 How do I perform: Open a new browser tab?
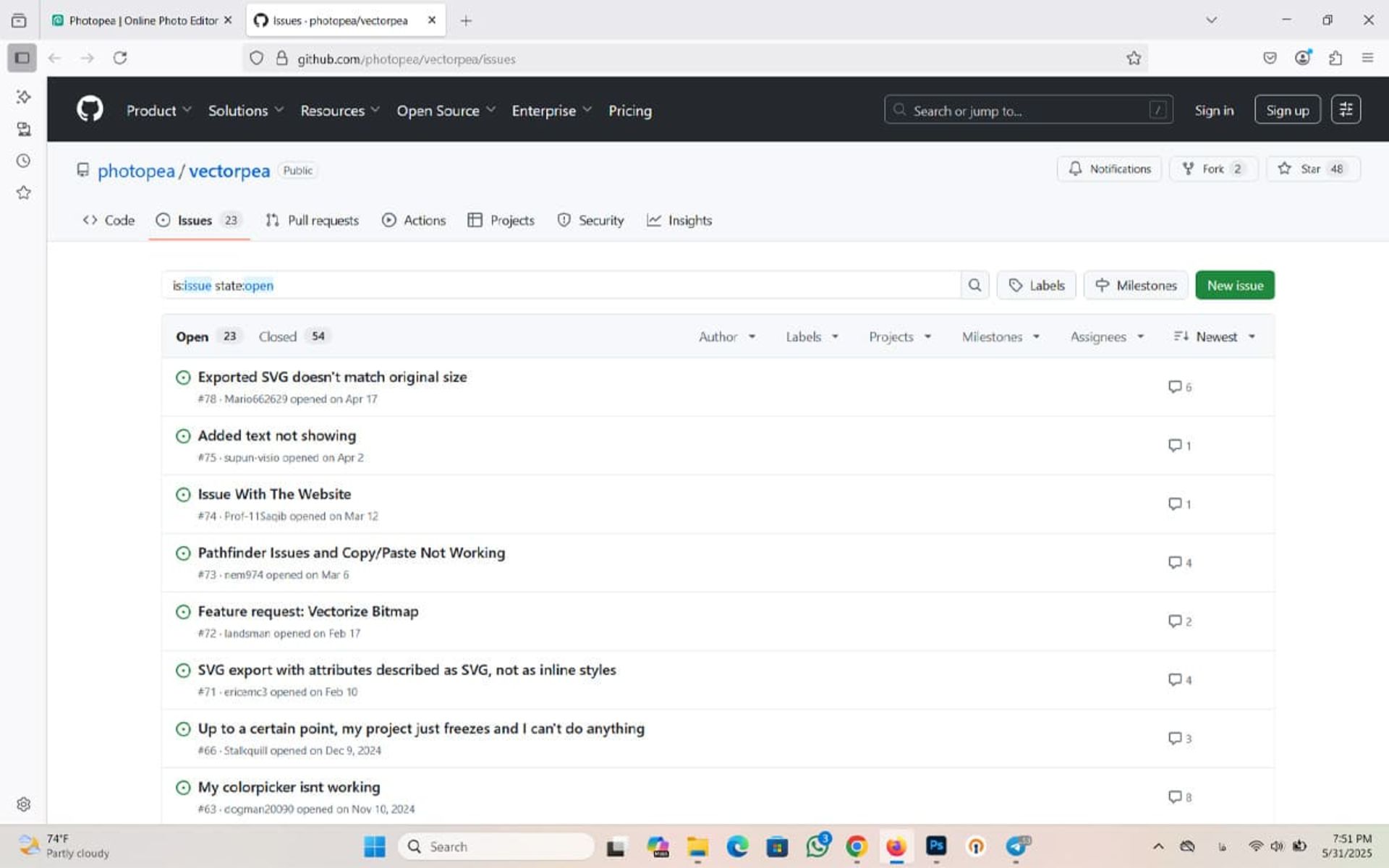[466, 21]
